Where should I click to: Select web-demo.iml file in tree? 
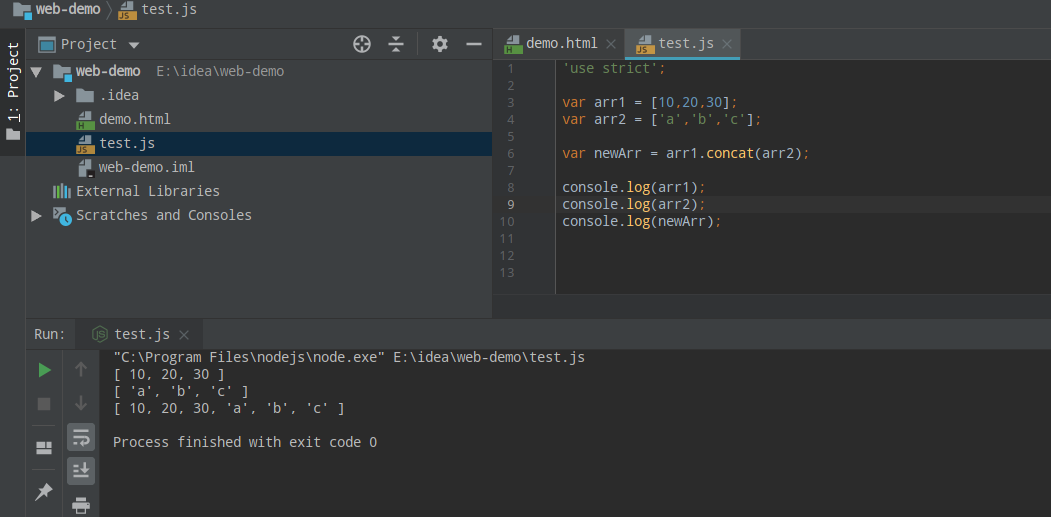pos(147,167)
